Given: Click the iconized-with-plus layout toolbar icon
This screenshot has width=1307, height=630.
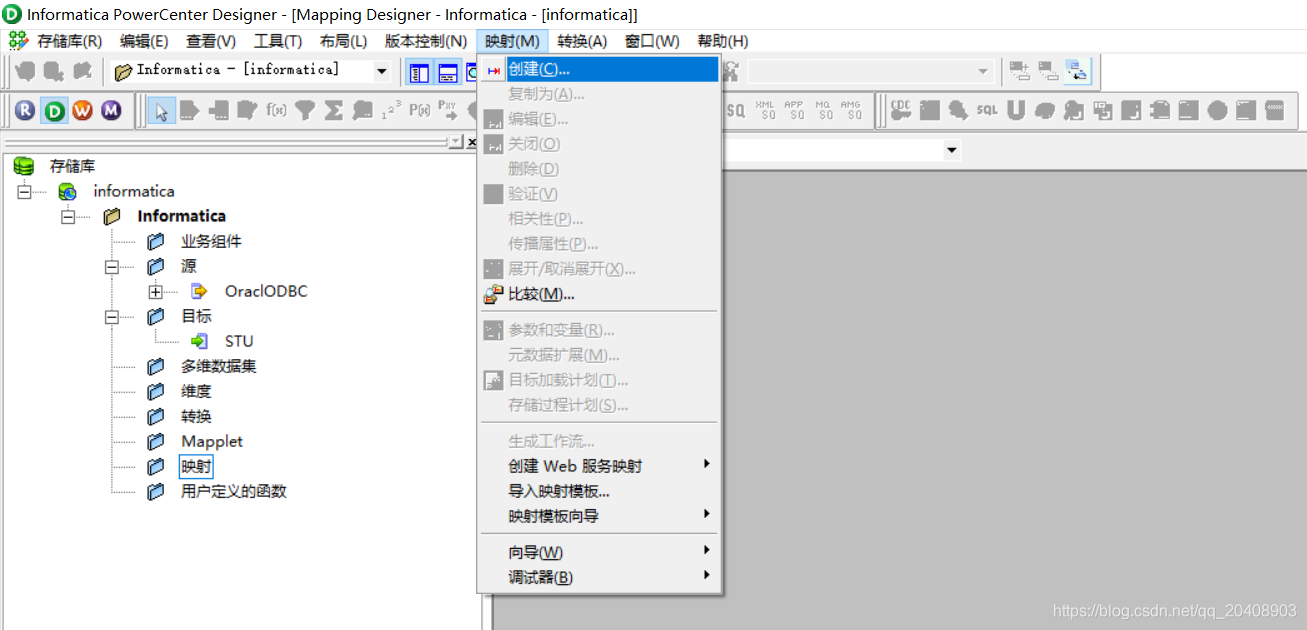Looking at the screenshot, I should (x=1020, y=71).
